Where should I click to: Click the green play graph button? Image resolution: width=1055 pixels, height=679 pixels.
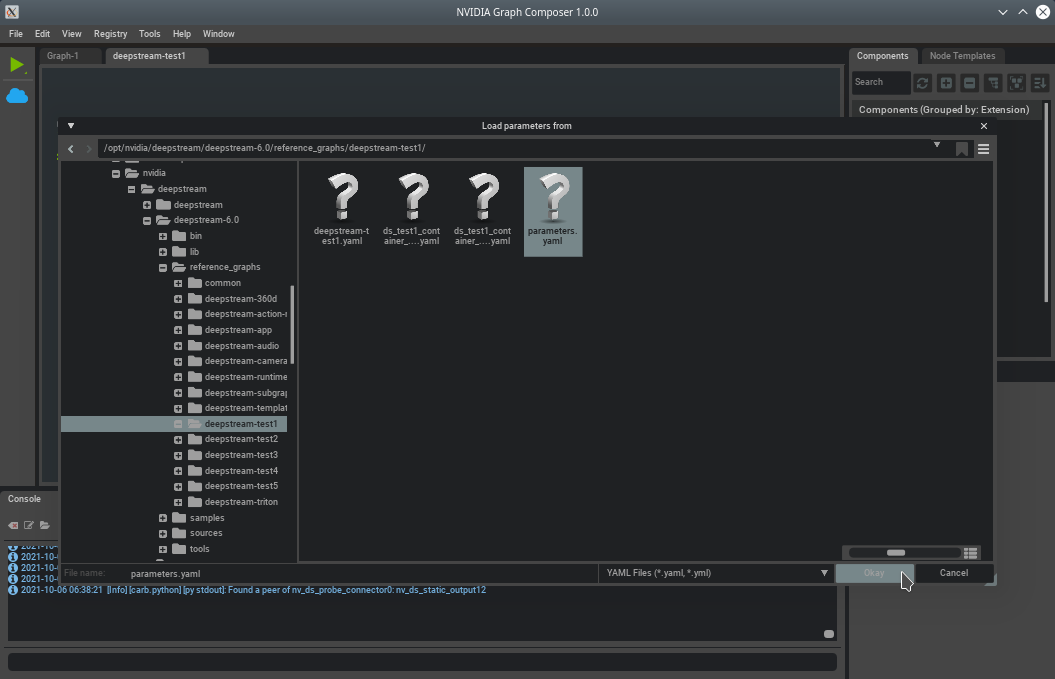(x=17, y=65)
